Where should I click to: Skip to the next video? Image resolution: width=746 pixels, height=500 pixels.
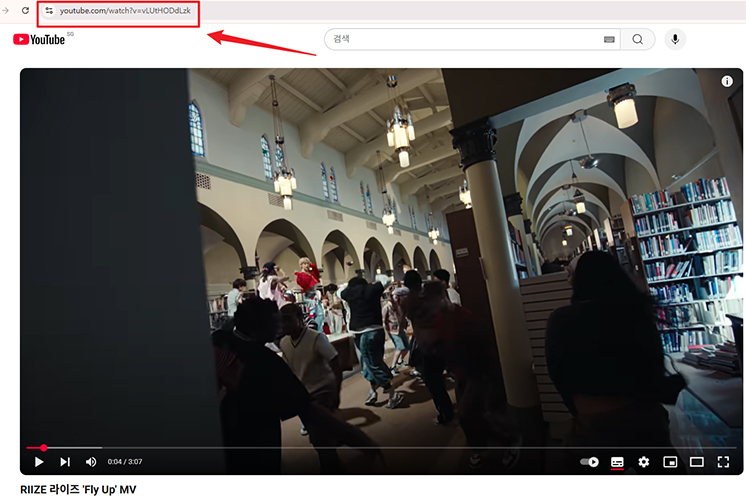tap(65, 462)
